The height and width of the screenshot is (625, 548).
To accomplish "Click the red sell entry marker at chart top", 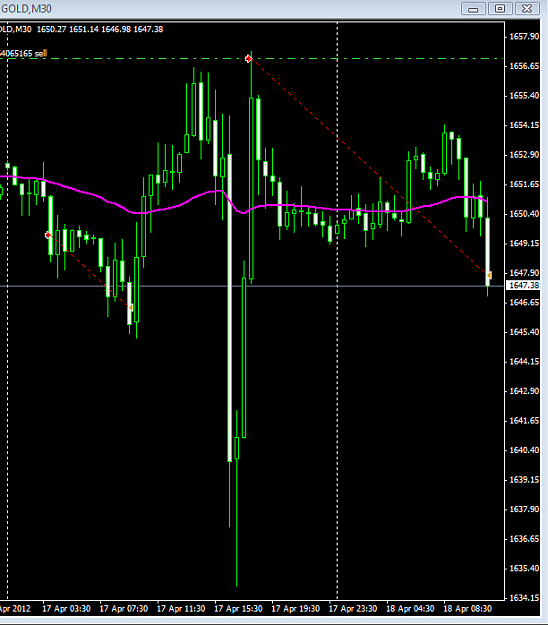I will click(249, 59).
